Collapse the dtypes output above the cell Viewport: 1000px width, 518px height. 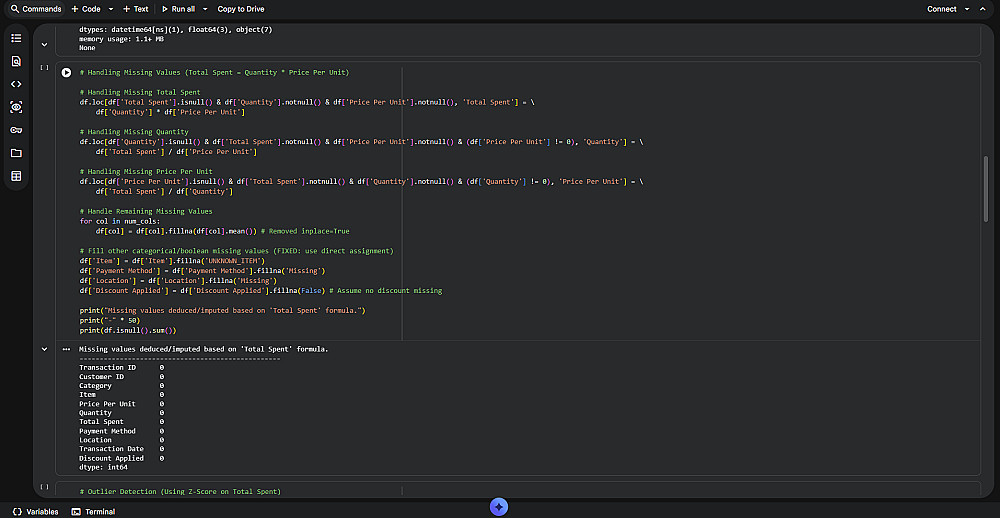coord(44,44)
